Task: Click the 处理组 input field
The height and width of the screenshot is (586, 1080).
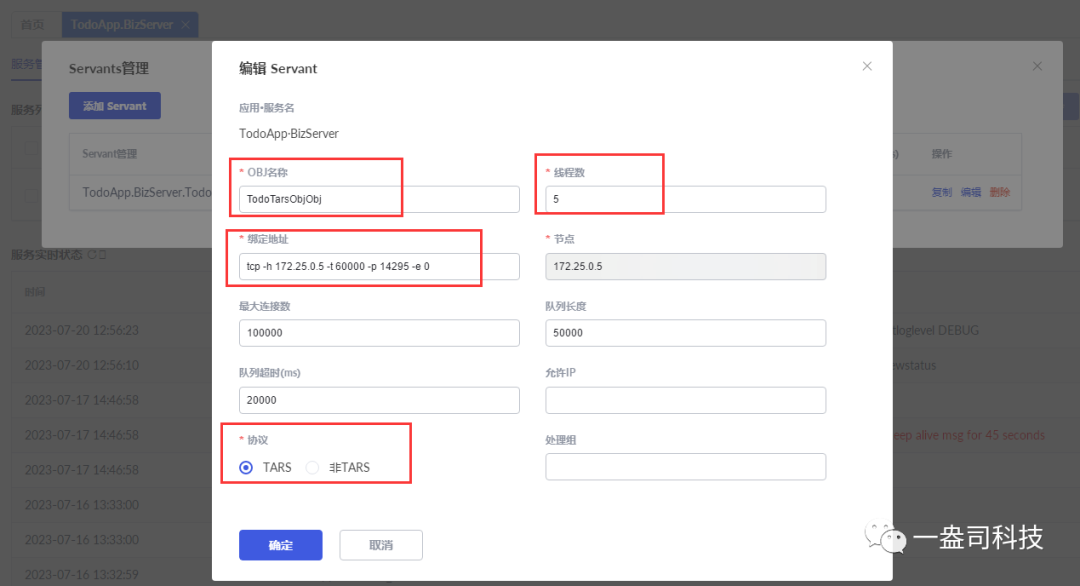Action: 685,466
